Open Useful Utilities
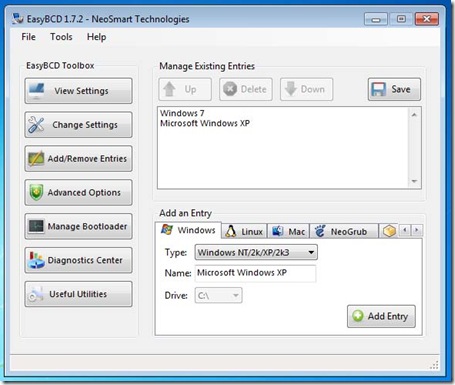 click(78, 294)
